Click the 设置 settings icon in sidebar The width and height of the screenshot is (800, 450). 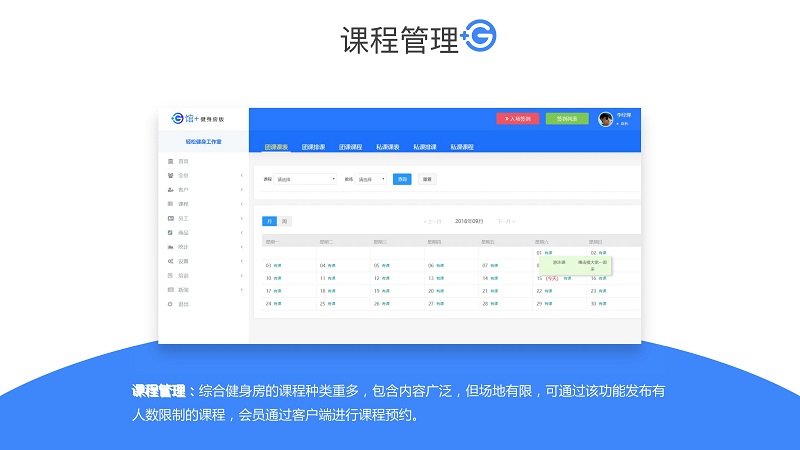pos(170,261)
